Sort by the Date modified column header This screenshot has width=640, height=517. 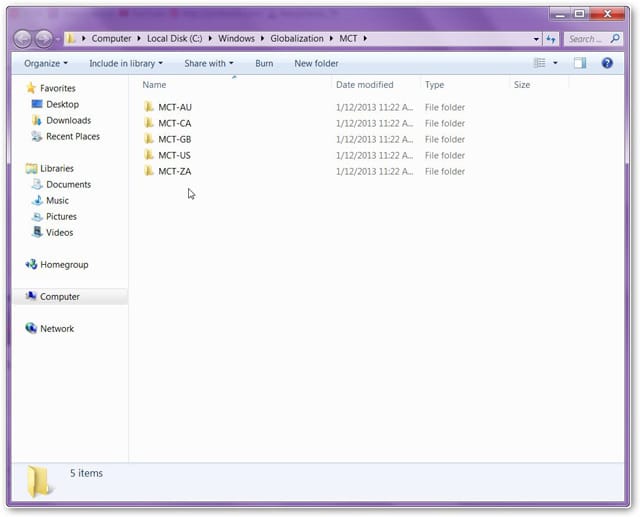pyautogui.click(x=364, y=84)
